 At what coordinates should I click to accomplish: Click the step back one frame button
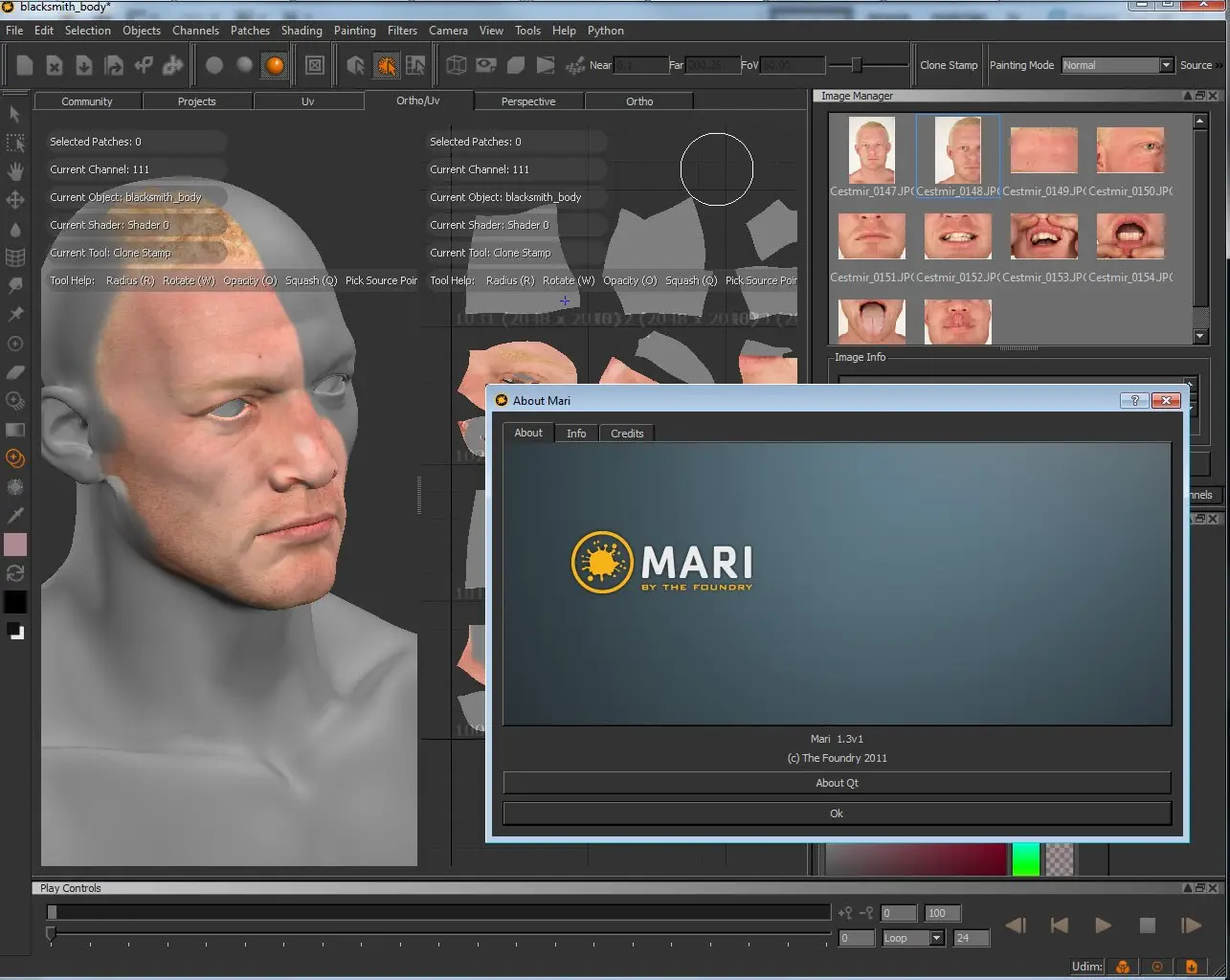1016,924
